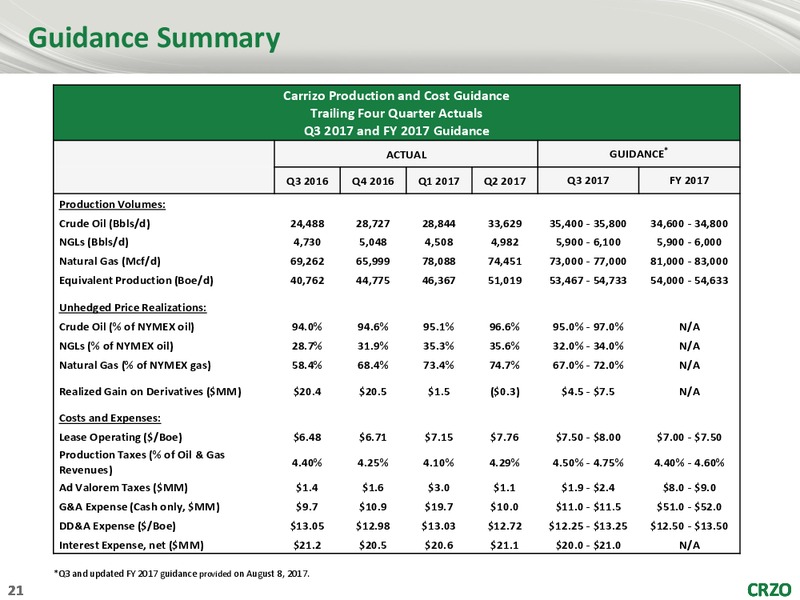Select natural gas value 78,088
Image resolution: width=800 pixels, height=600 pixels.
(x=439, y=261)
